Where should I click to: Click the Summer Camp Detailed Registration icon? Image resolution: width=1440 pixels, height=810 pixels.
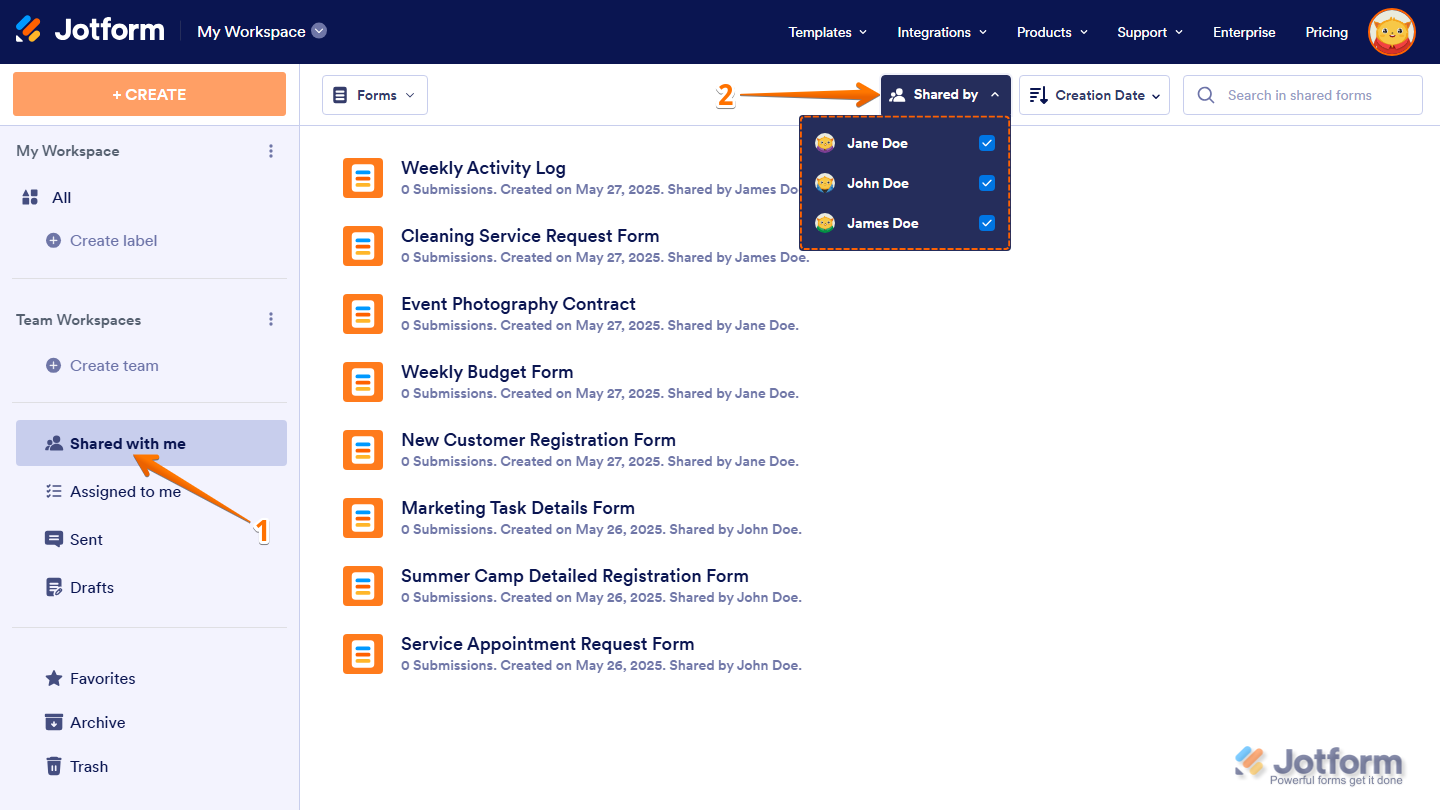pyautogui.click(x=363, y=586)
